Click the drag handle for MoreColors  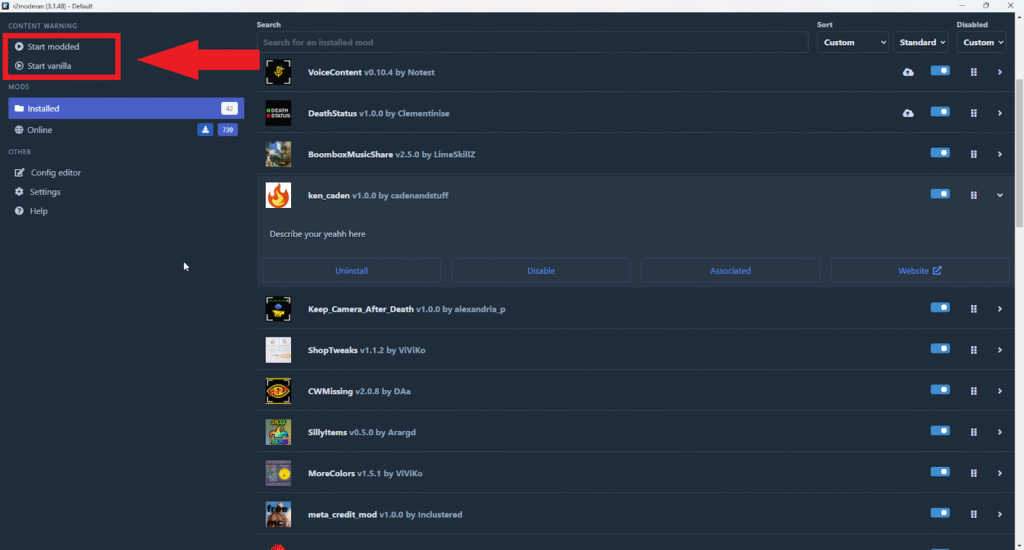[974, 474]
